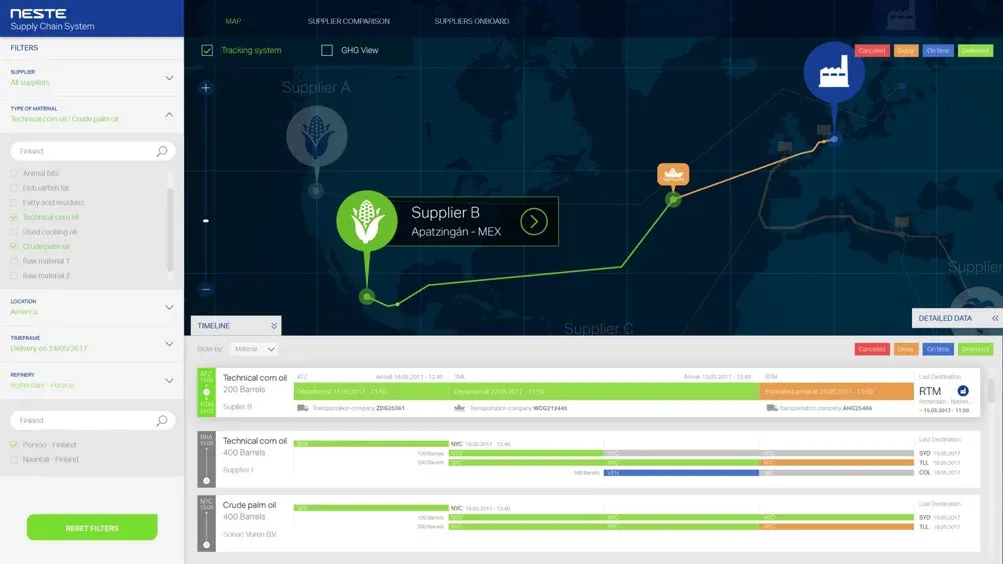Click the timeline Delivered status button

975,349
